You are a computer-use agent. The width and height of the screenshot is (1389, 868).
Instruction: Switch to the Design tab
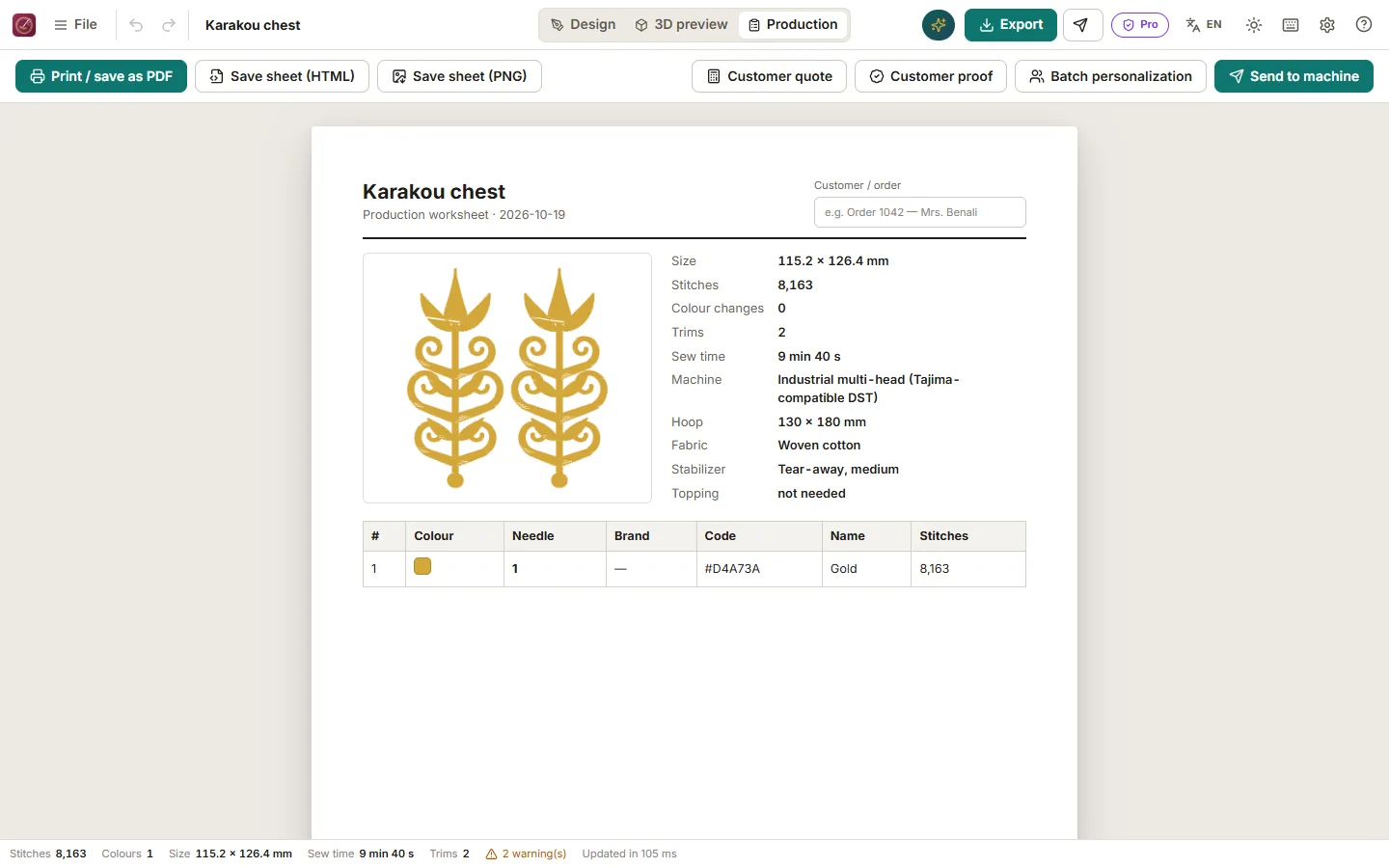pyautogui.click(x=583, y=25)
